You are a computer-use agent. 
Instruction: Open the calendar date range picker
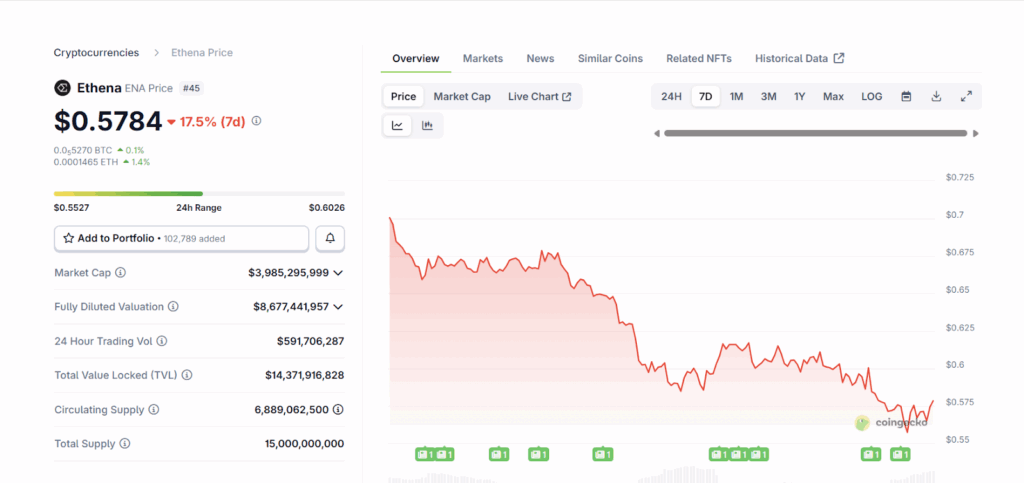pos(906,97)
